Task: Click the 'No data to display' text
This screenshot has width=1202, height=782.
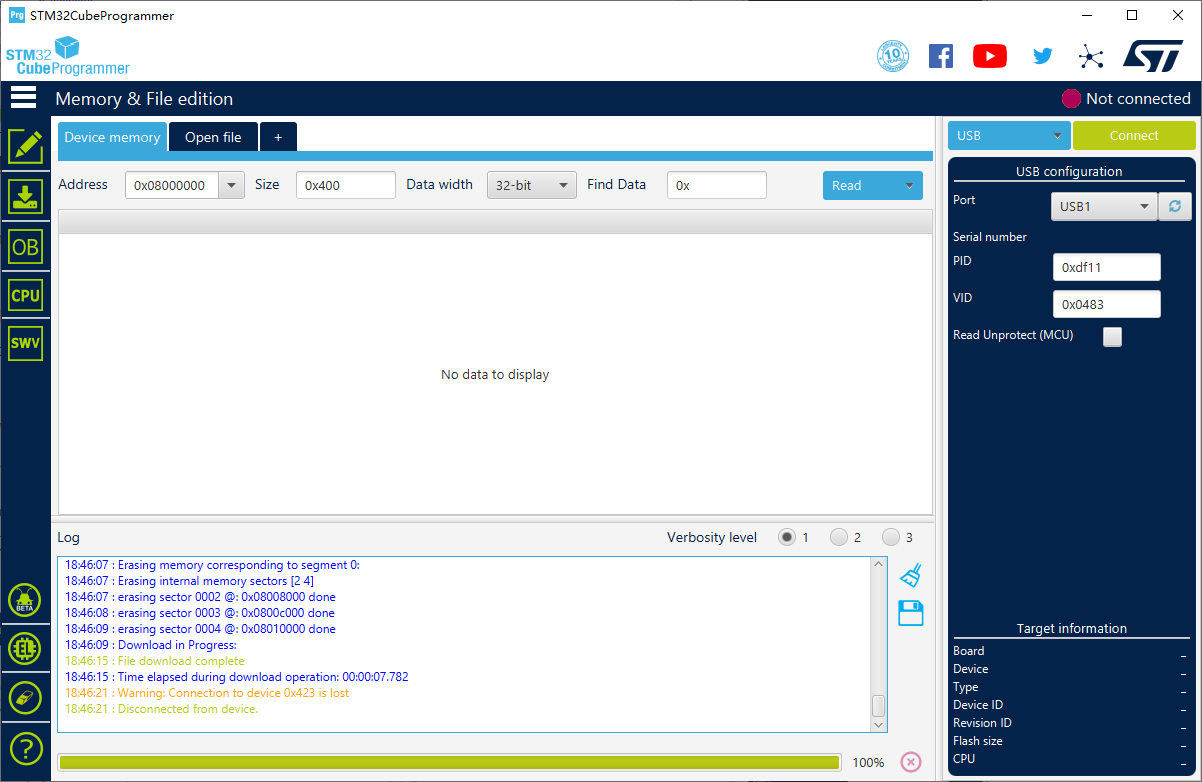Action: coord(495,374)
